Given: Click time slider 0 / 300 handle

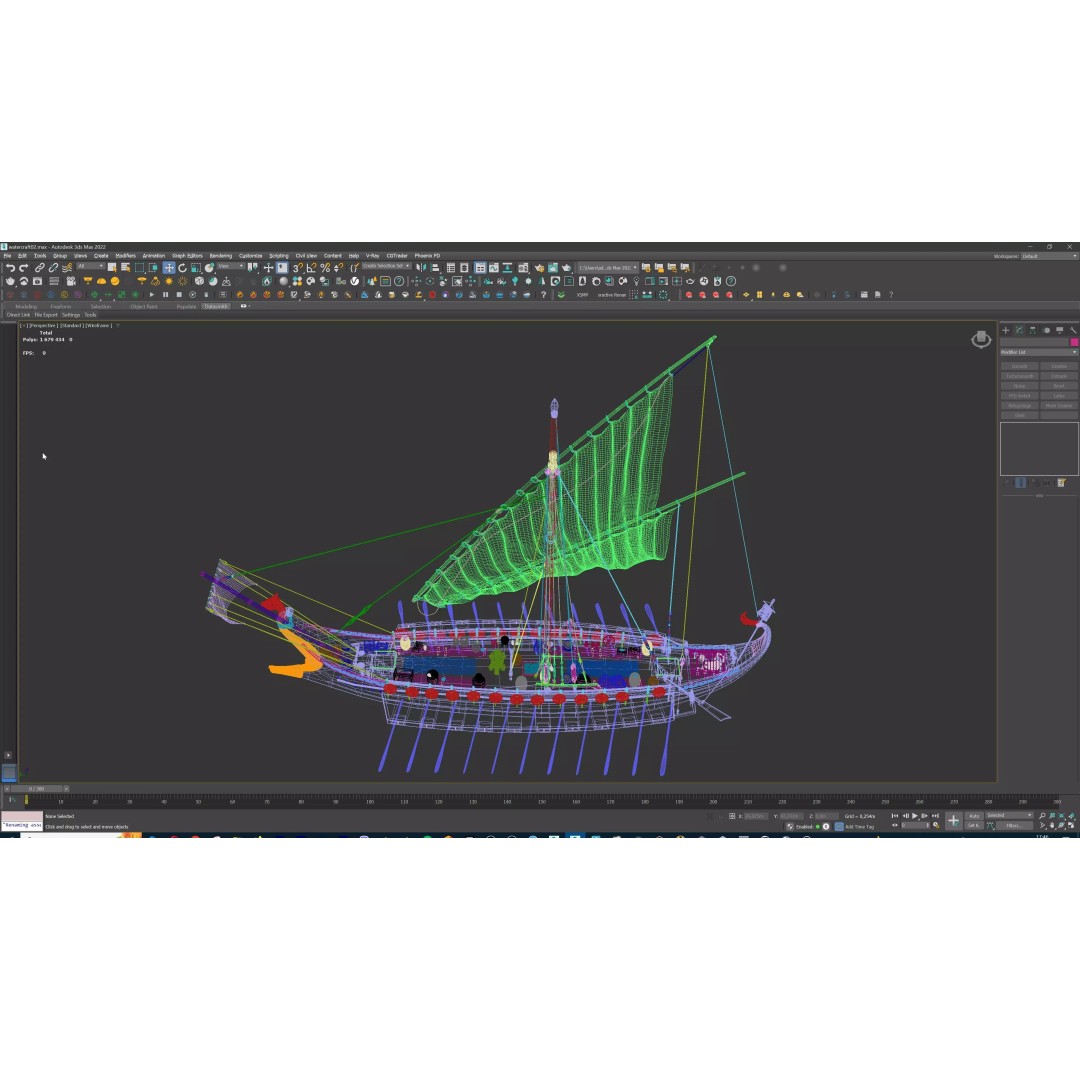Looking at the screenshot, I should [x=37, y=789].
